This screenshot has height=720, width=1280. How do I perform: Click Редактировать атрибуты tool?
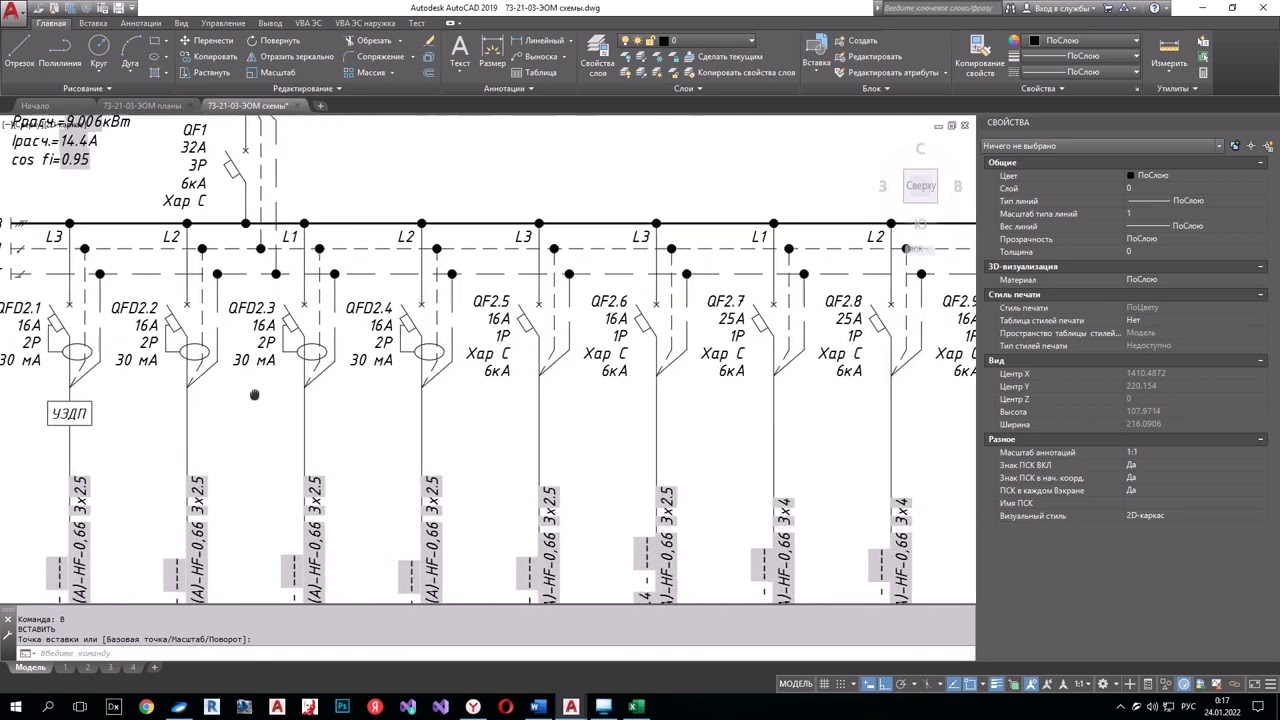886,73
